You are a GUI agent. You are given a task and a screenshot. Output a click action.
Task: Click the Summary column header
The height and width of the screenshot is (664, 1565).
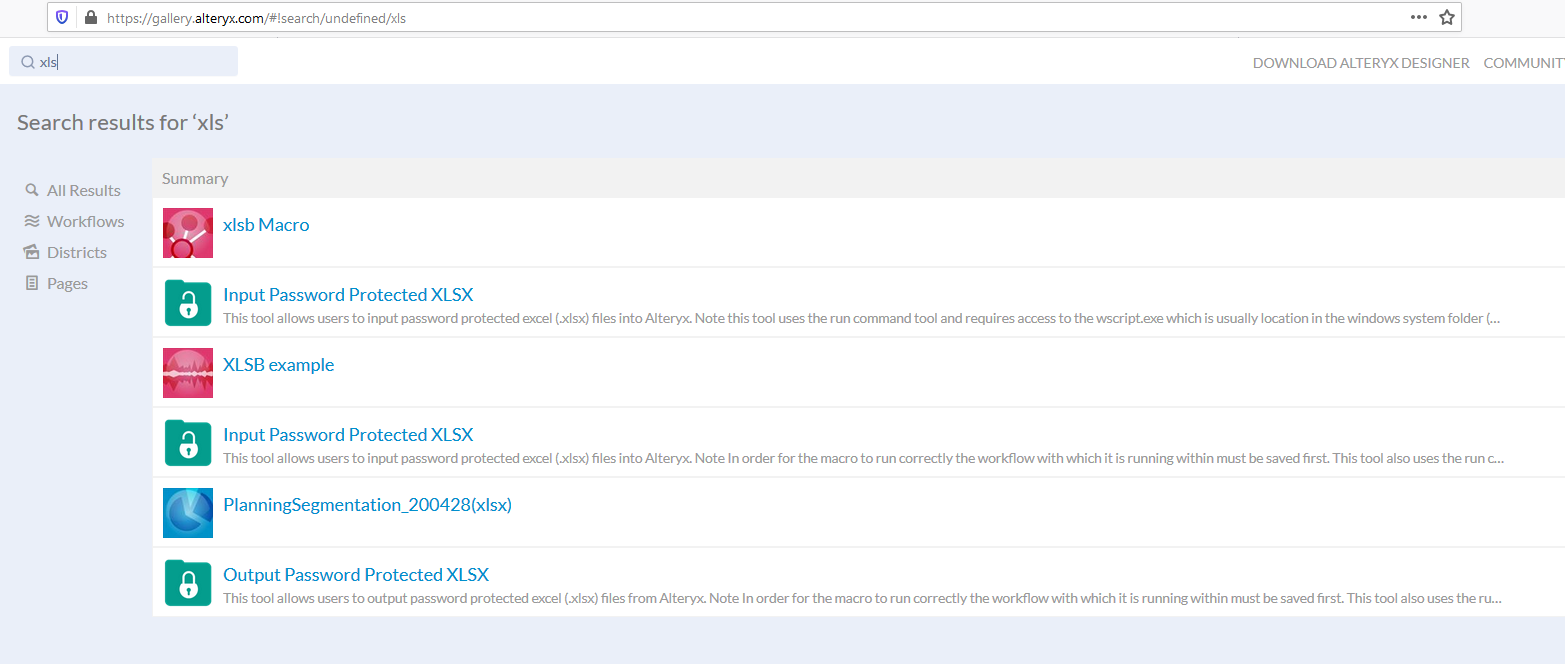[195, 178]
